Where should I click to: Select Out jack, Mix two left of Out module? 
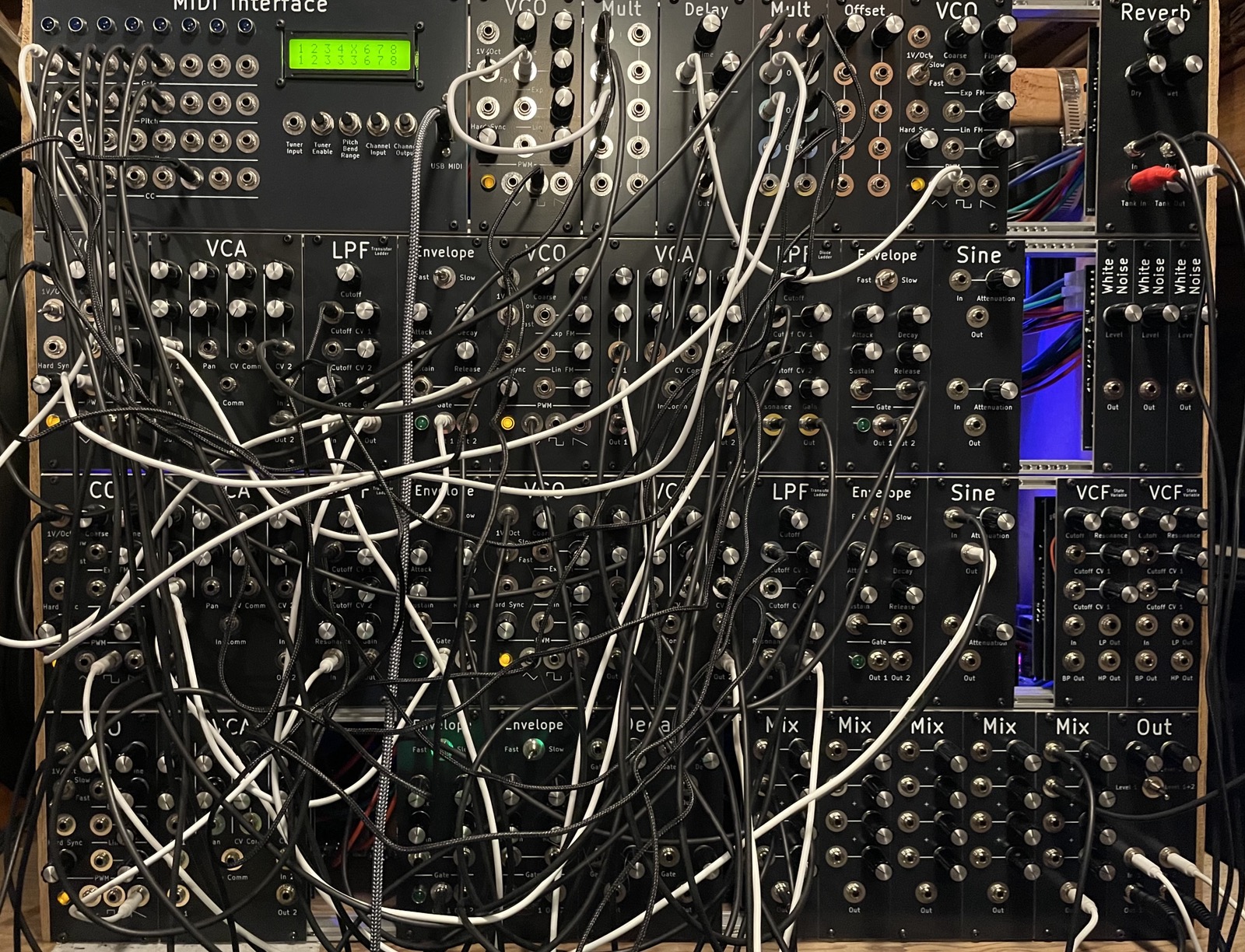(998, 892)
